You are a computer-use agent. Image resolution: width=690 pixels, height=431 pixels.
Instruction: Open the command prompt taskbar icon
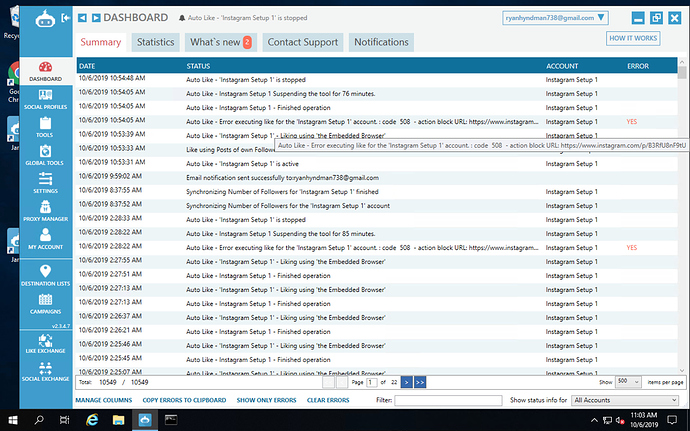pos(171,420)
